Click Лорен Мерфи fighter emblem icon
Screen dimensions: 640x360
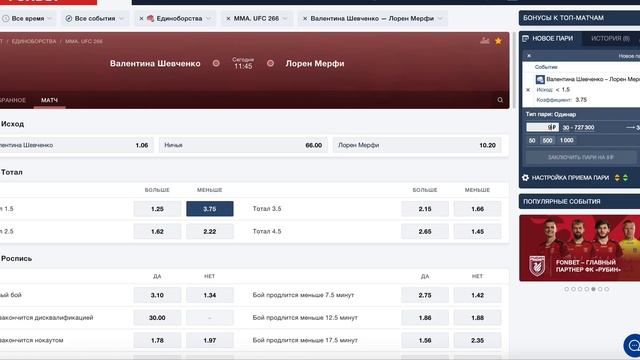tap(270, 63)
